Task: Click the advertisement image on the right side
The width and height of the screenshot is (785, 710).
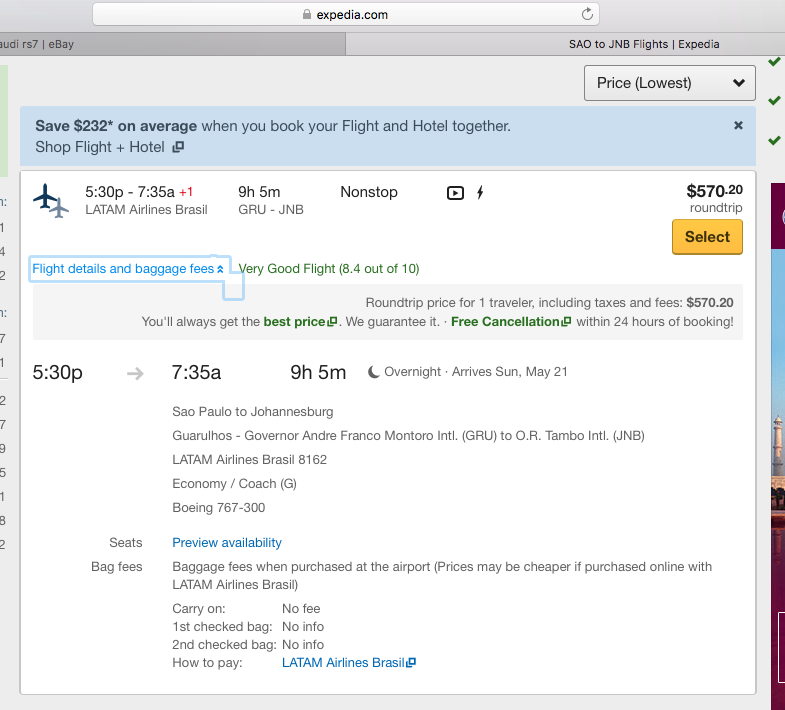Action: (x=778, y=446)
